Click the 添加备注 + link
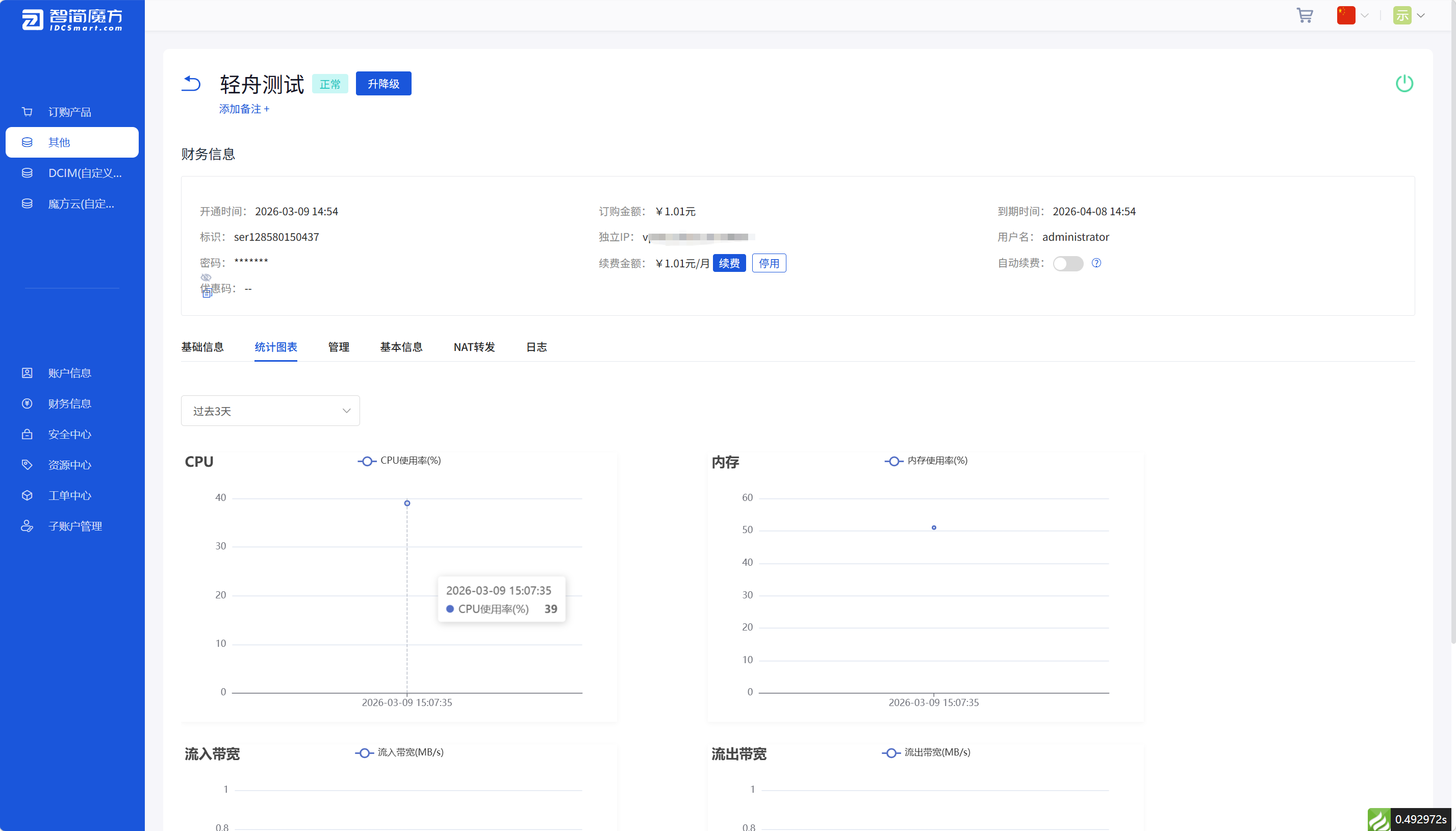This screenshot has width=1456, height=831. [244, 109]
